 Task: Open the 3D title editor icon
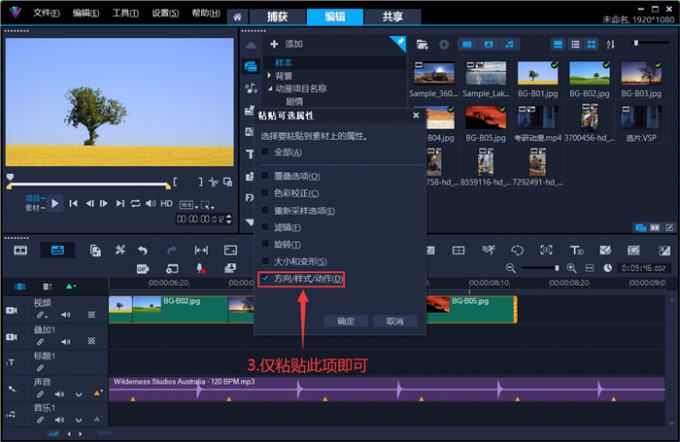click(x=576, y=250)
